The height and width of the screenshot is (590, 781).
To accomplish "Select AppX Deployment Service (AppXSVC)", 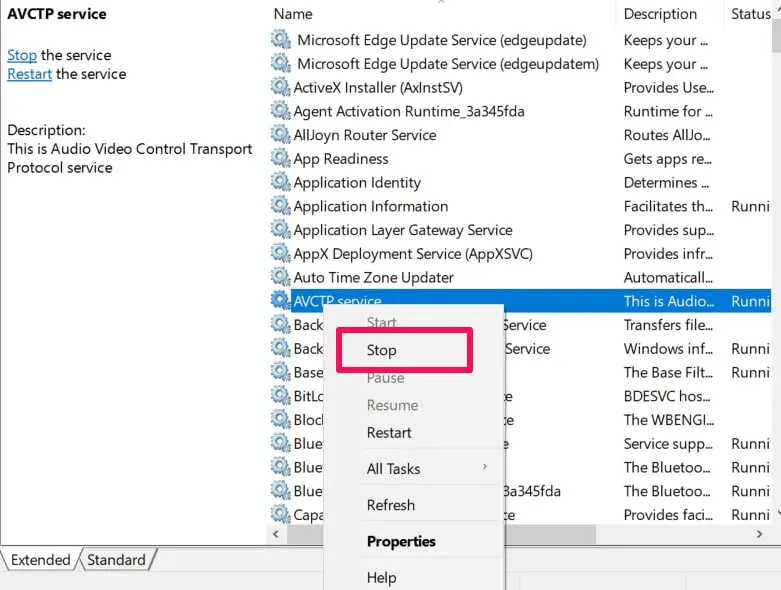I will (x=413, y=253).
